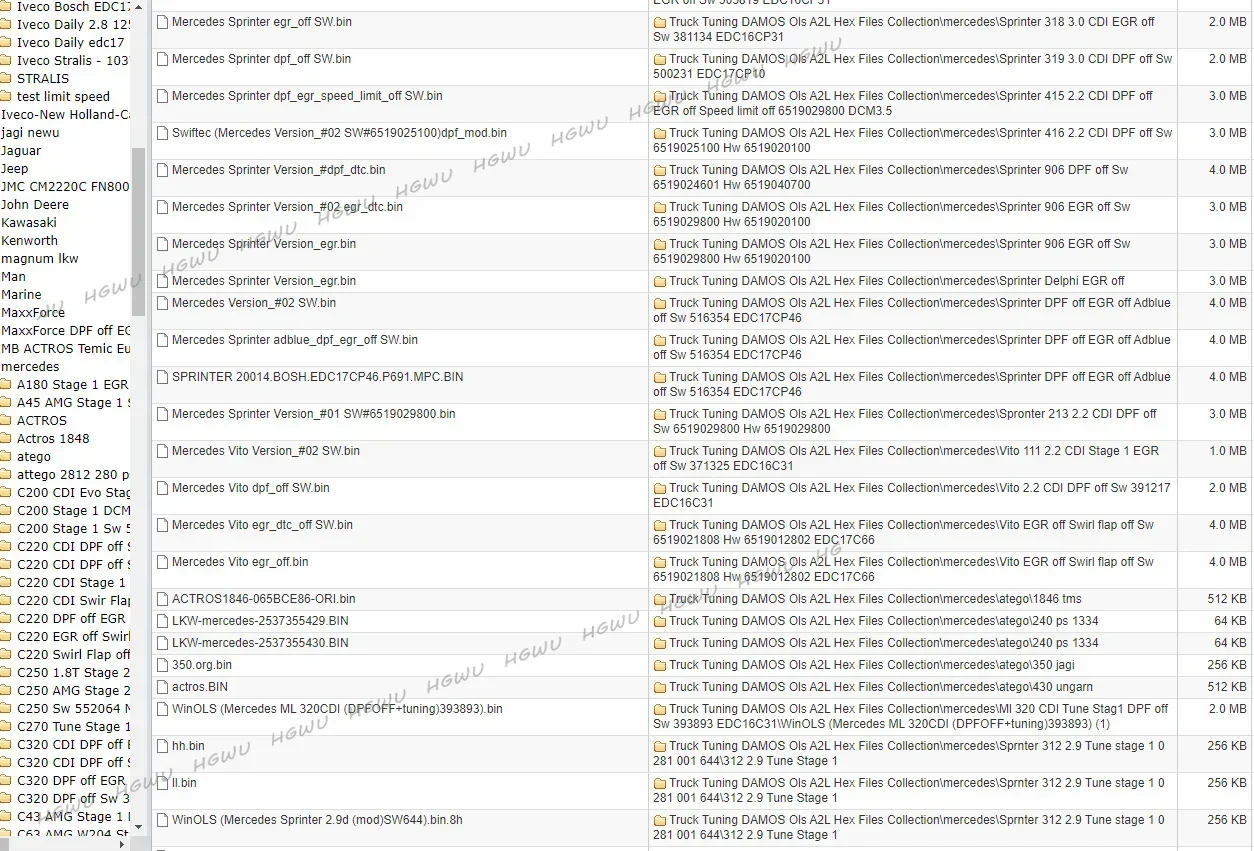Select the Jaguar folder in the tree

click(x=21, y=150)
